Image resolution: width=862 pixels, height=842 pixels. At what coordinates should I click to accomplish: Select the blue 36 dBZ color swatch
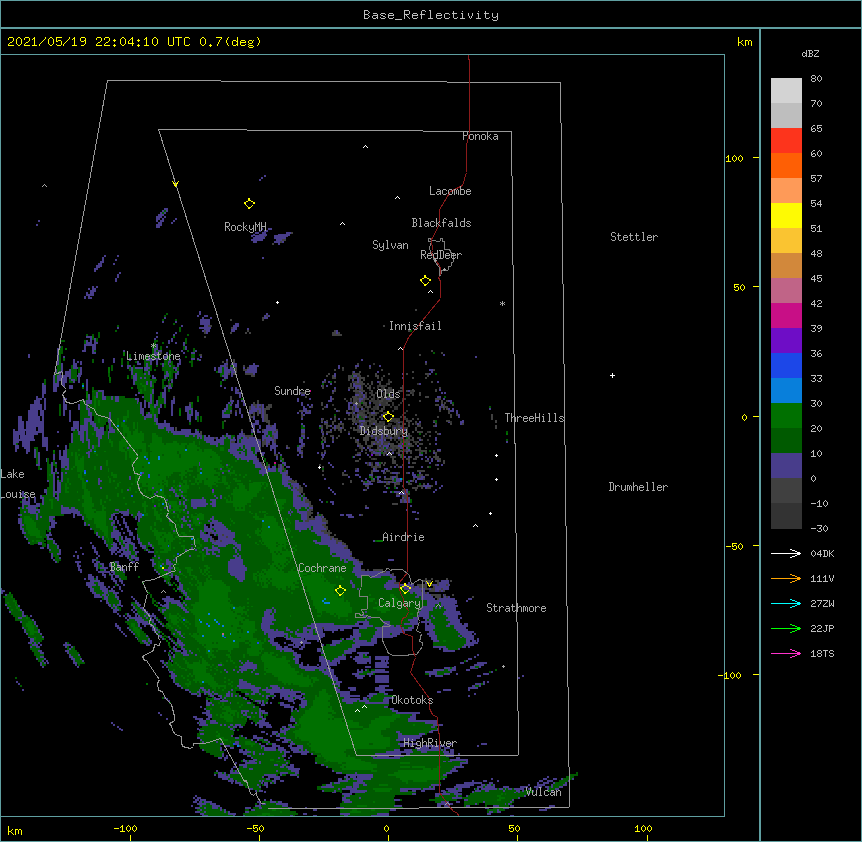click(x=786, y=365)
